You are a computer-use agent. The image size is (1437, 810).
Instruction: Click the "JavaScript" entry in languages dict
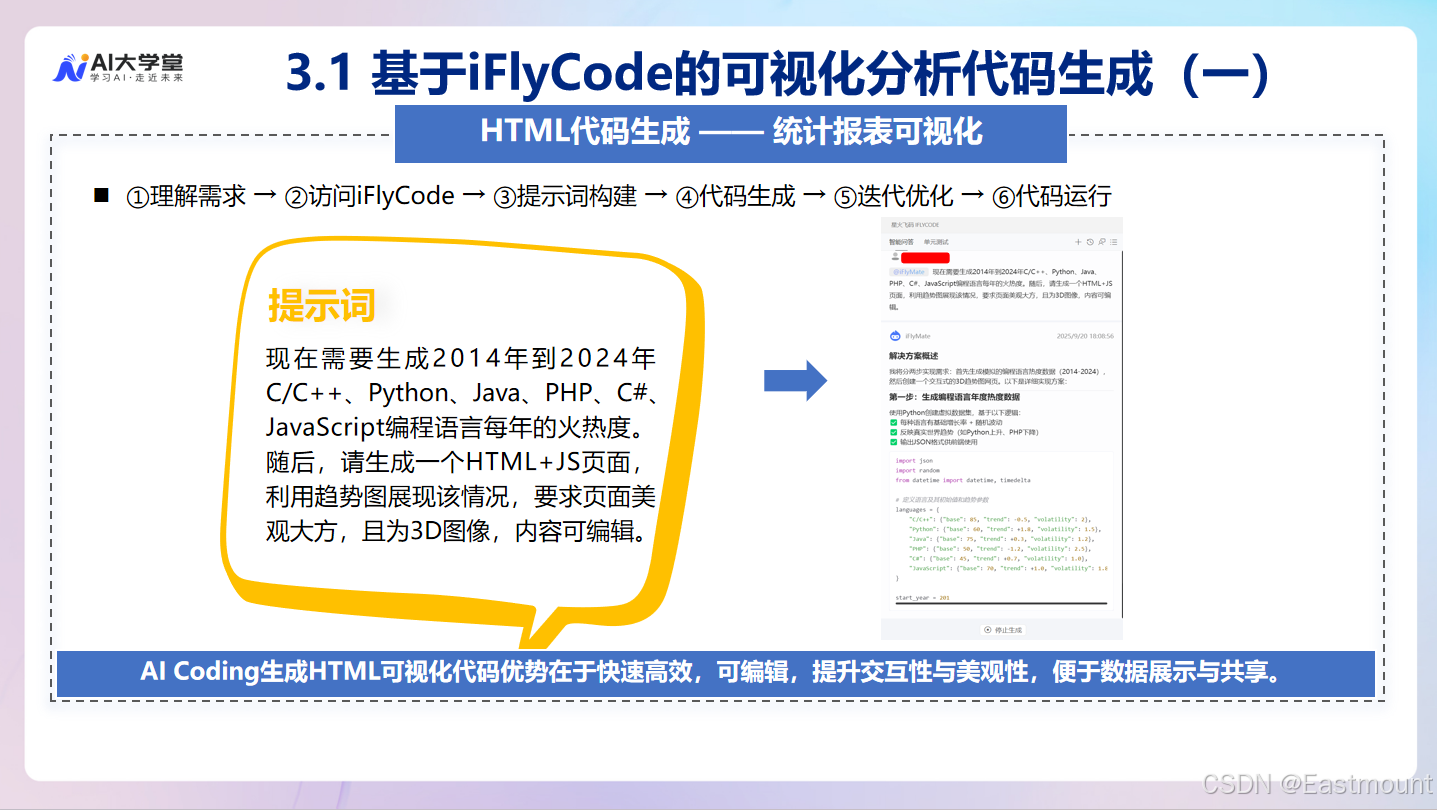[x=1008, y=568]
